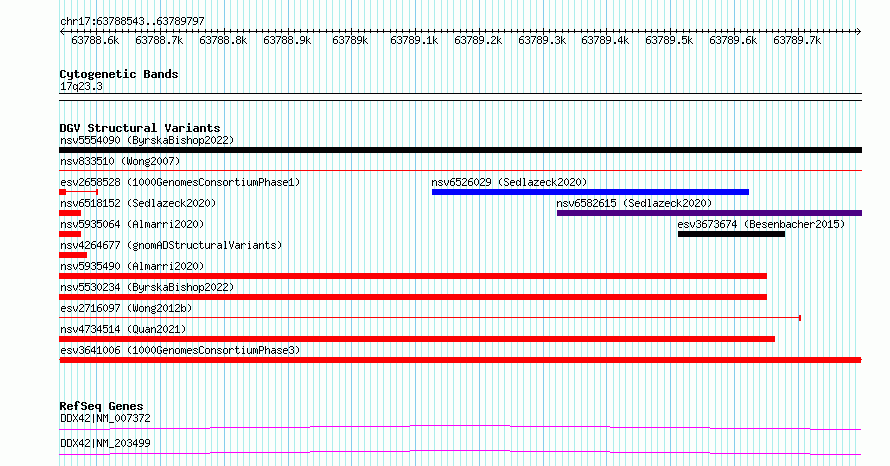Select the long red nsv5530234 variant bar
Image resolution: width=890 pixels, height=466 pixels.
coord(413,297)
